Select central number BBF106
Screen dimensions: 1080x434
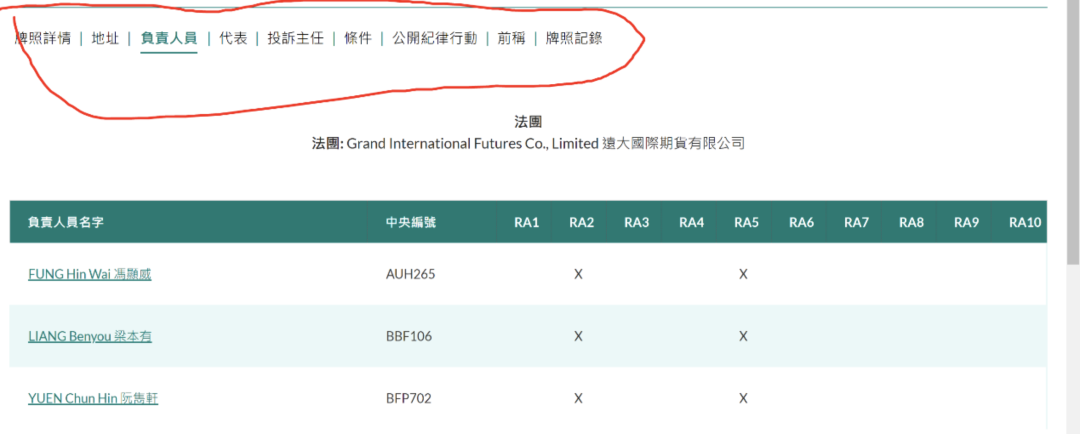click(409, 336)
